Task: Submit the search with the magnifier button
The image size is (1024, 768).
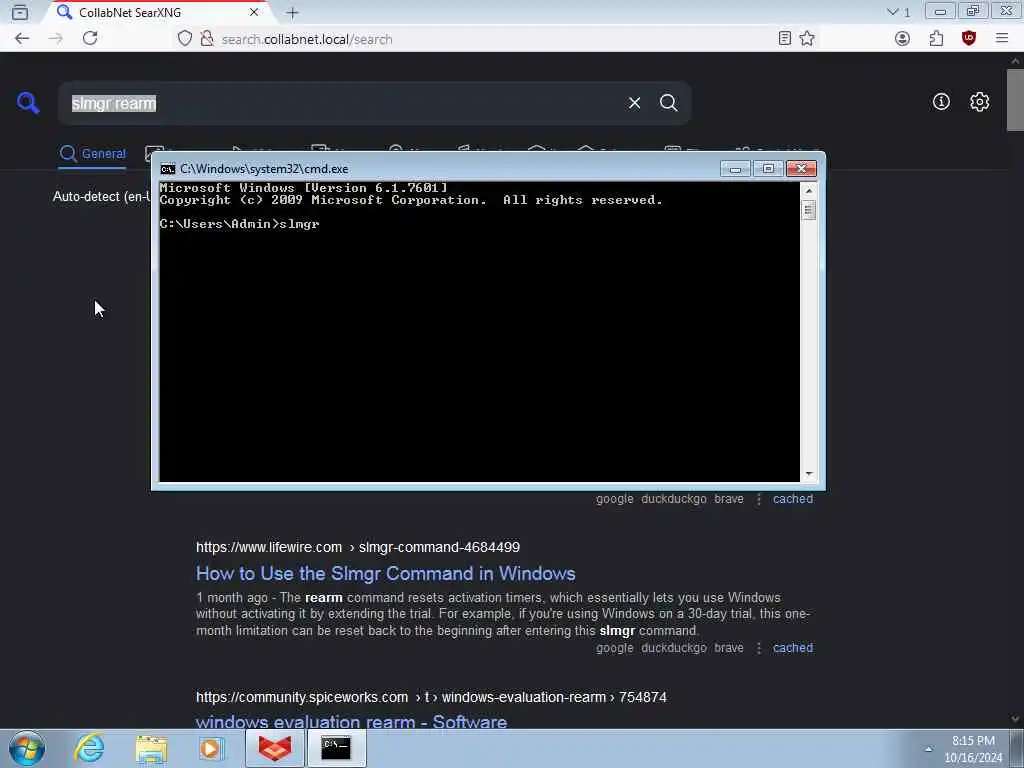Action: pyautogui.click(x=668, y=103)
